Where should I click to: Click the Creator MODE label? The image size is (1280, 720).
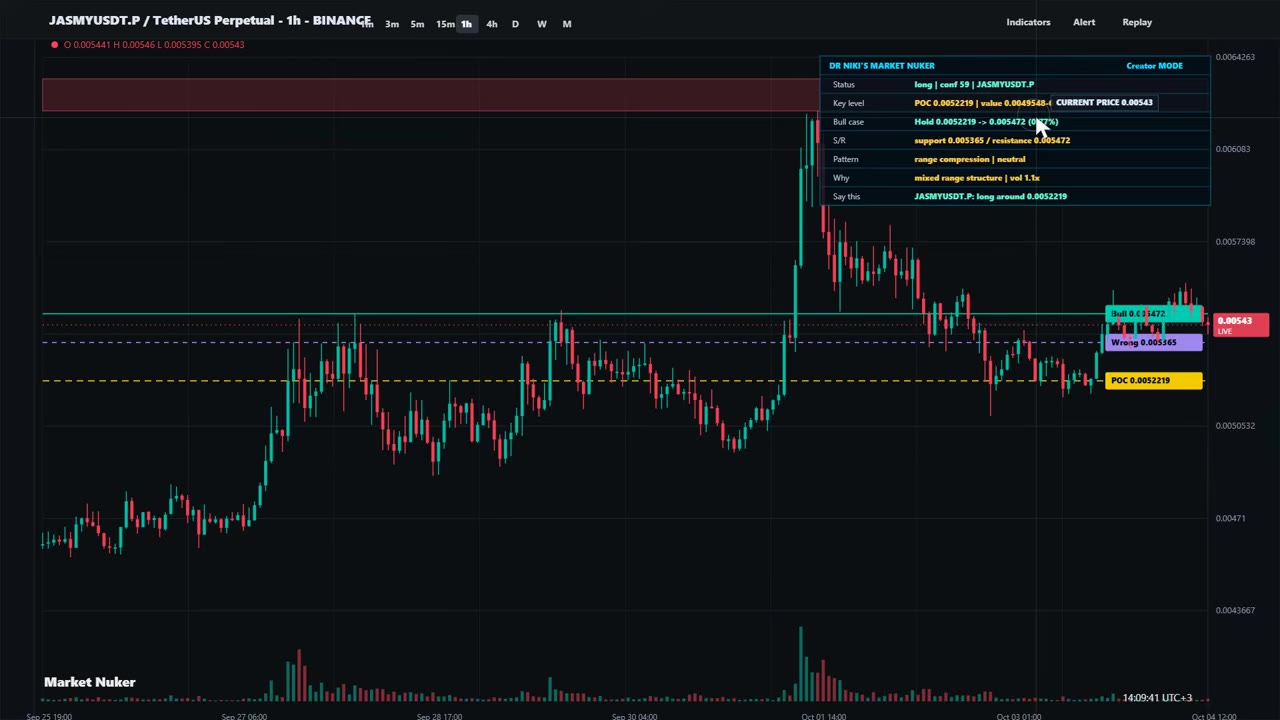1154,66
